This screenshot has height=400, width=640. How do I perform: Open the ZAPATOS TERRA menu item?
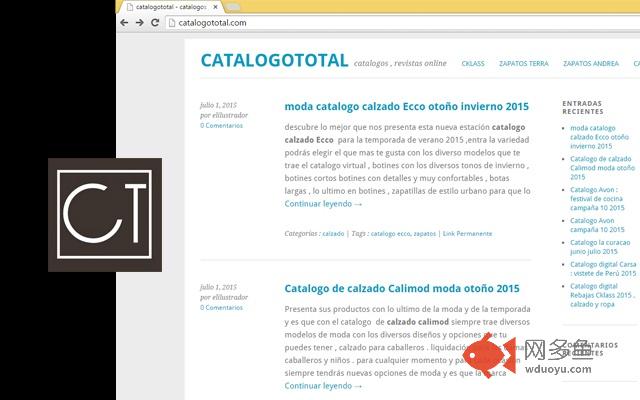tap(526, 64)
